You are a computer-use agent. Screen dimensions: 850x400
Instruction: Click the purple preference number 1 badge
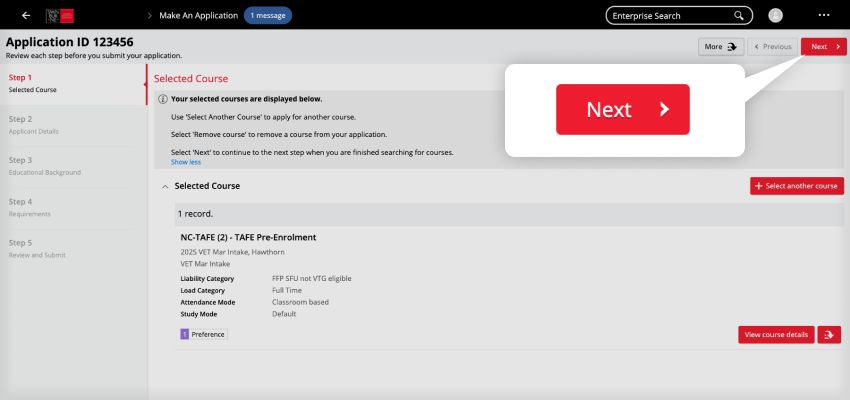click(x=184, y=334)
